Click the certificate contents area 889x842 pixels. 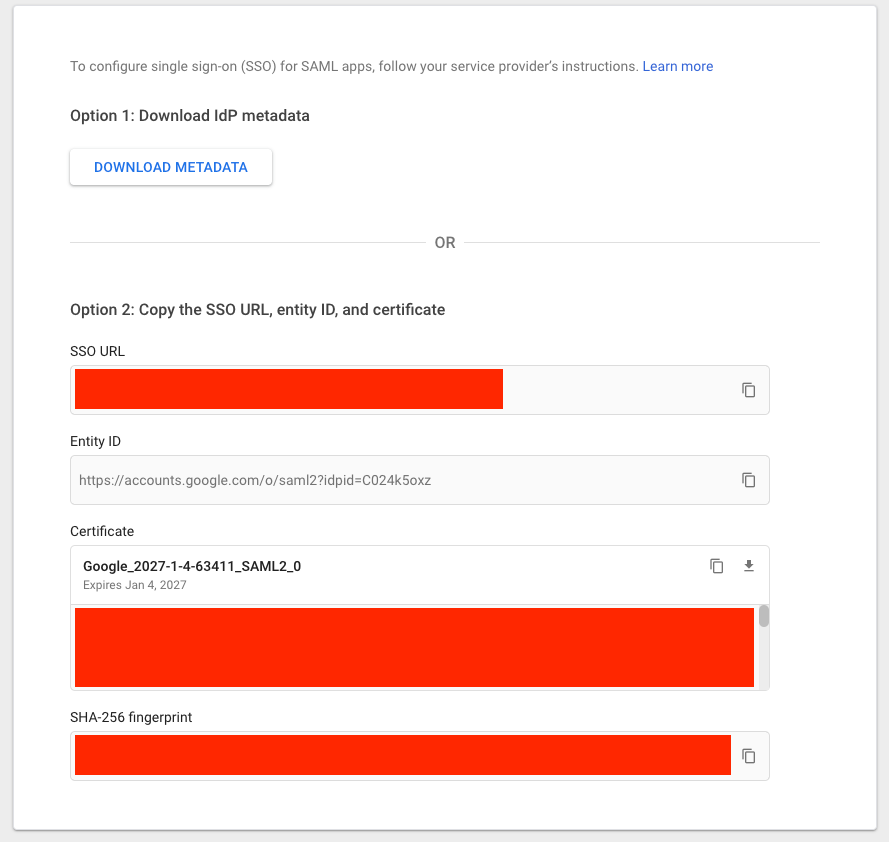point(414,647)
